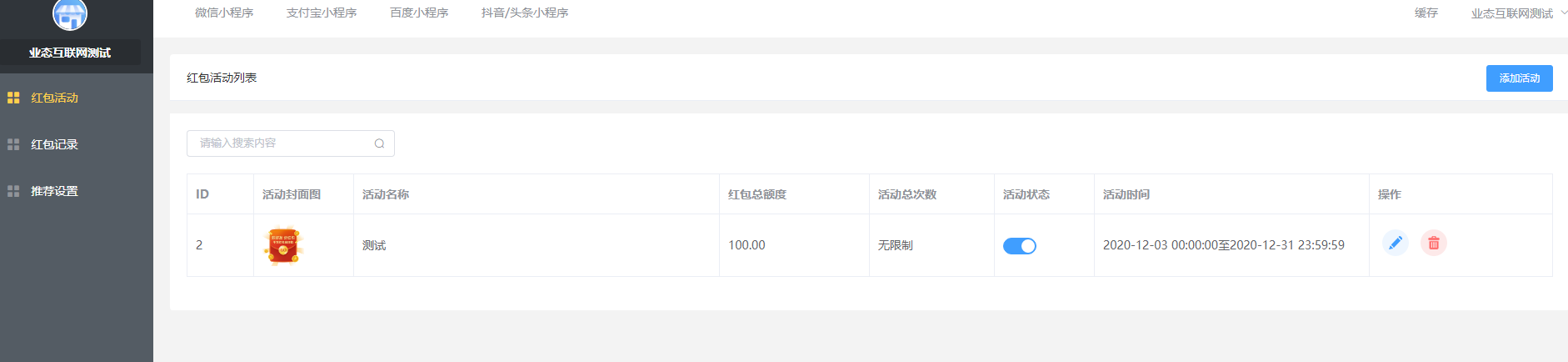Viewport: 1568px width, 362px height.
Task: Open 推荐设置 in the sidebar menu
Action: coord(54,191)
